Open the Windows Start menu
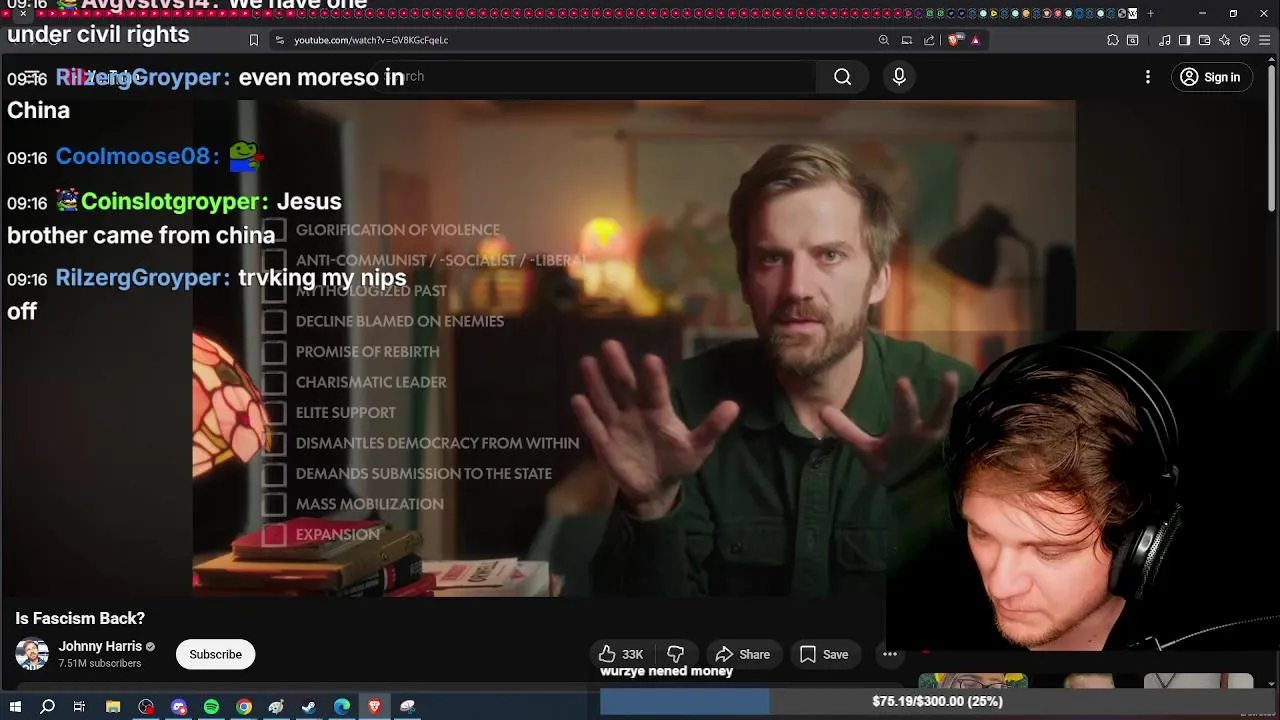Screen dimensions: 1280x720 click(x=15, y=706)
